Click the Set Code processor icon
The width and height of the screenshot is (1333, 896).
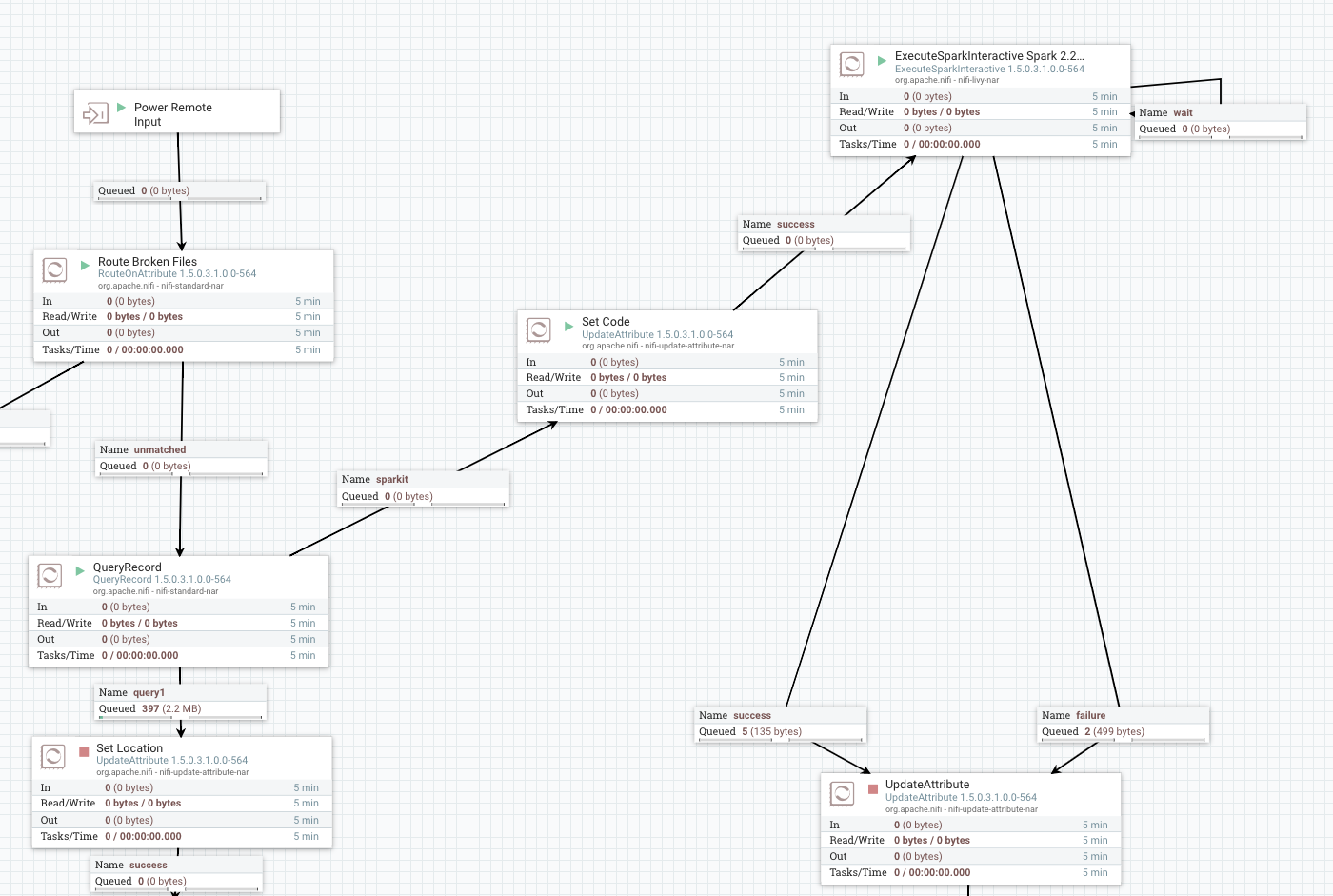540,329
